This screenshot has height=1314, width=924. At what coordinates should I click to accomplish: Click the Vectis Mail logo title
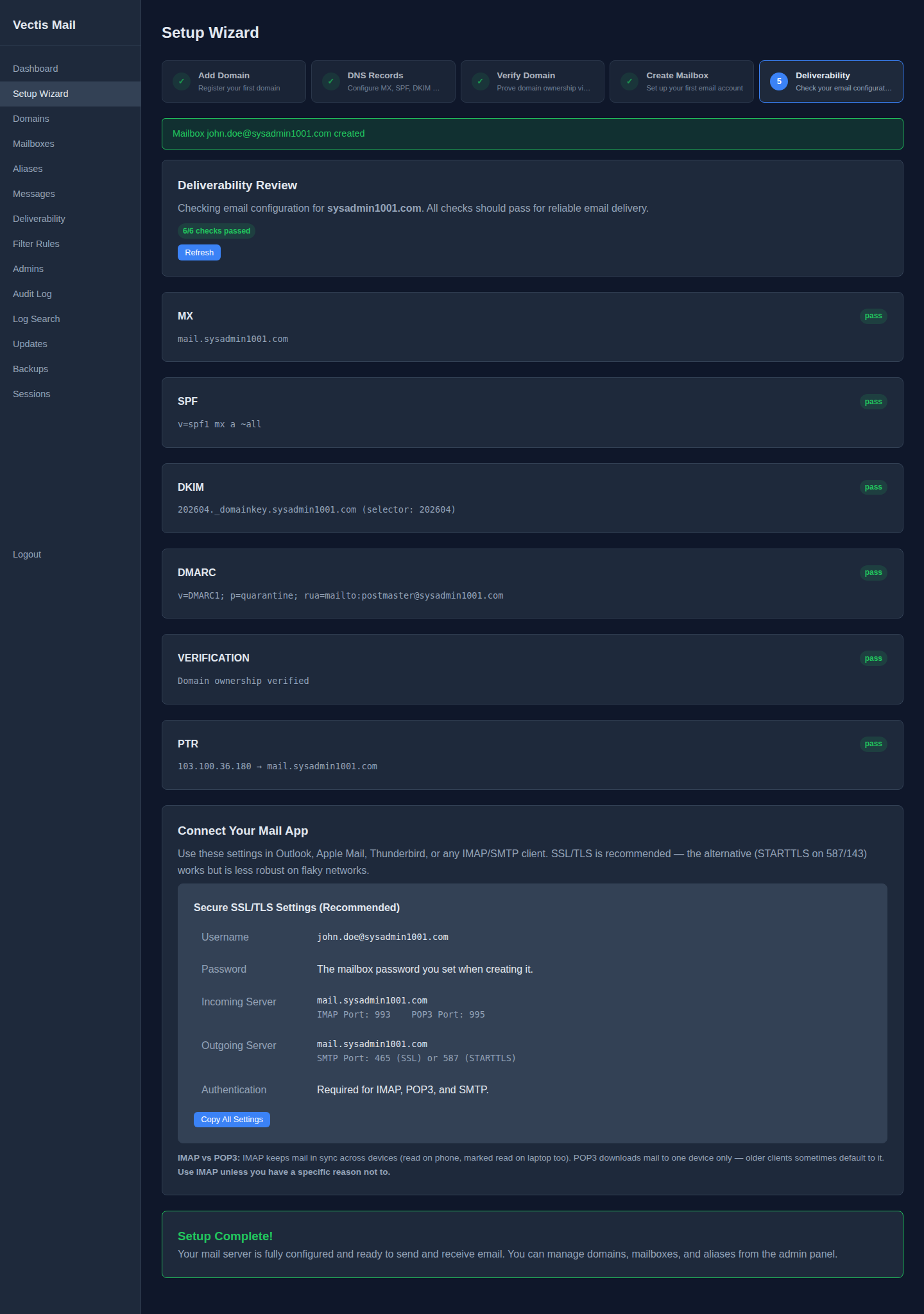point(44,25)
